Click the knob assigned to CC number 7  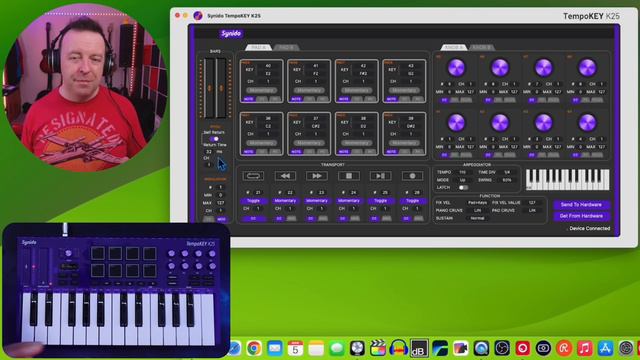(544, 67)
